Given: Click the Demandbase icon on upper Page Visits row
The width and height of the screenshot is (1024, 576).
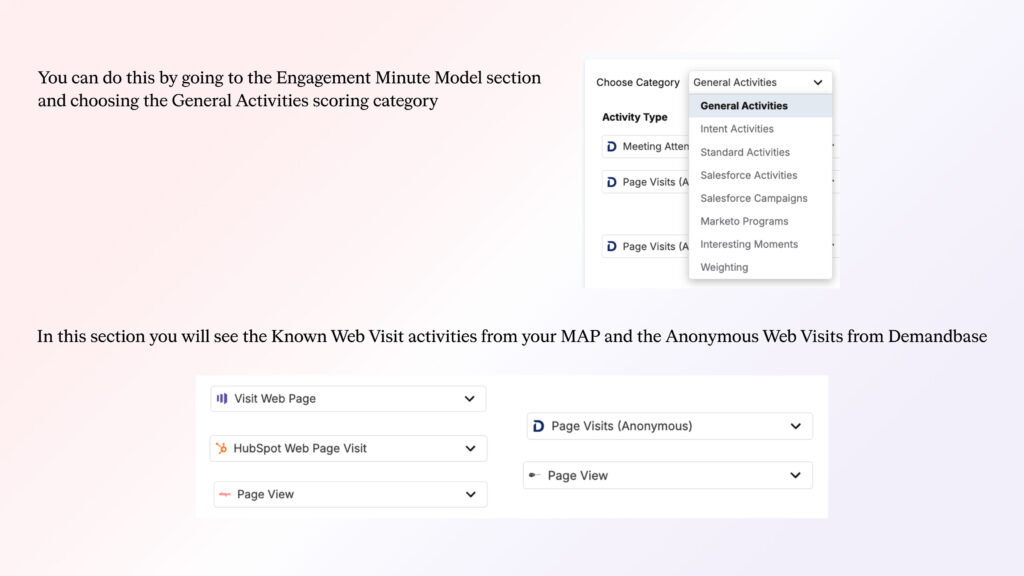Looking at the screenshot, I should pos(611,182).
